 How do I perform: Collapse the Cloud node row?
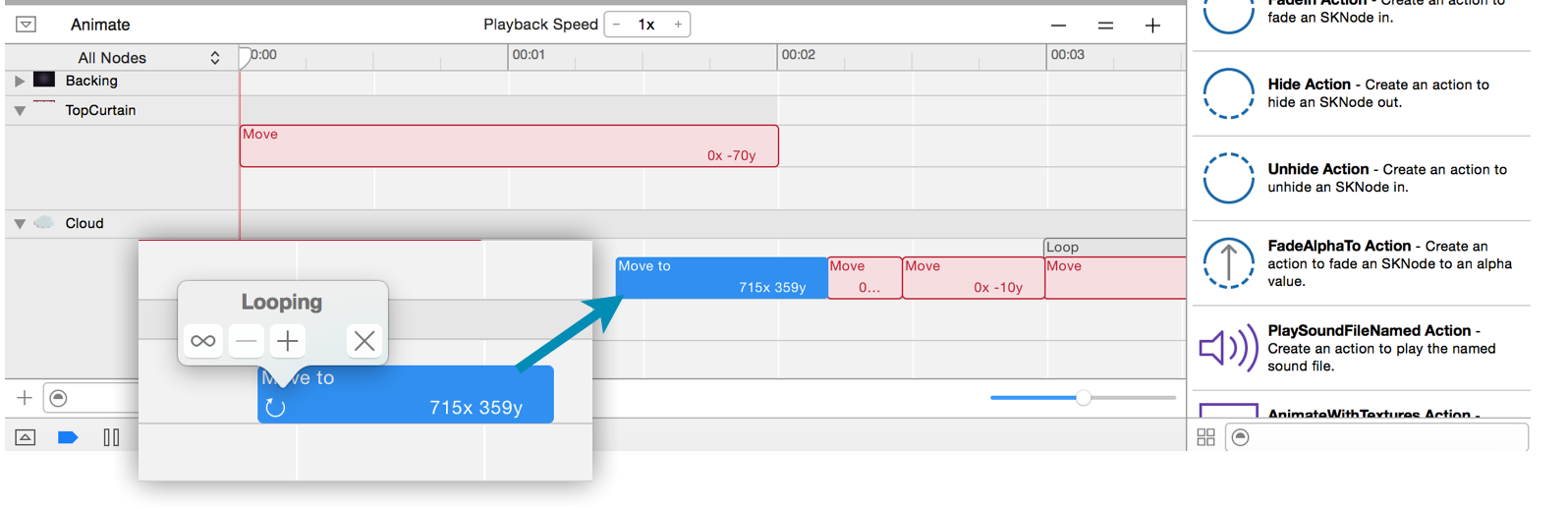point(20,224)
